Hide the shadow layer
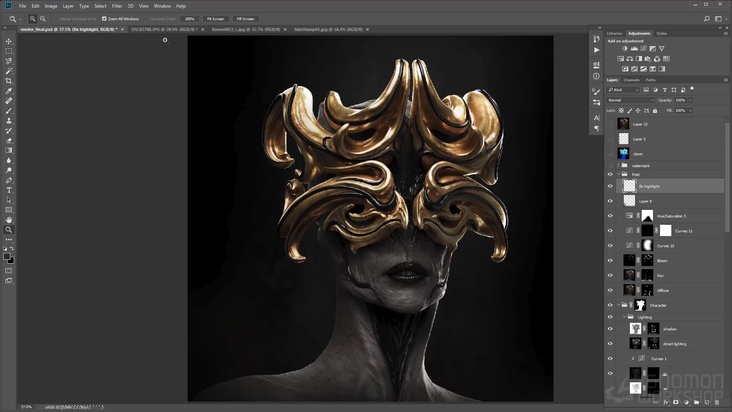This screenshot has height=412, width=732. [610, 329]
